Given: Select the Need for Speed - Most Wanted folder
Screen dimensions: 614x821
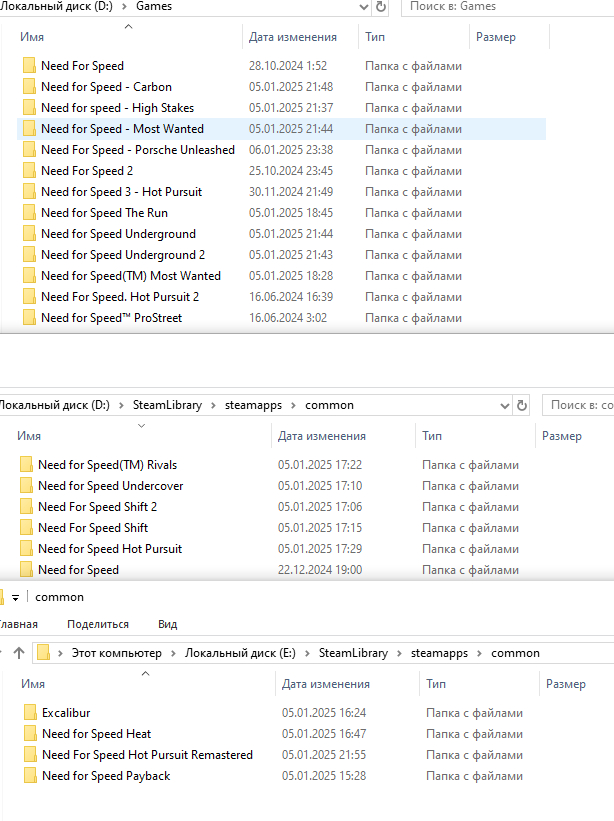Looking at the screenshot, I should pos(282,129).
